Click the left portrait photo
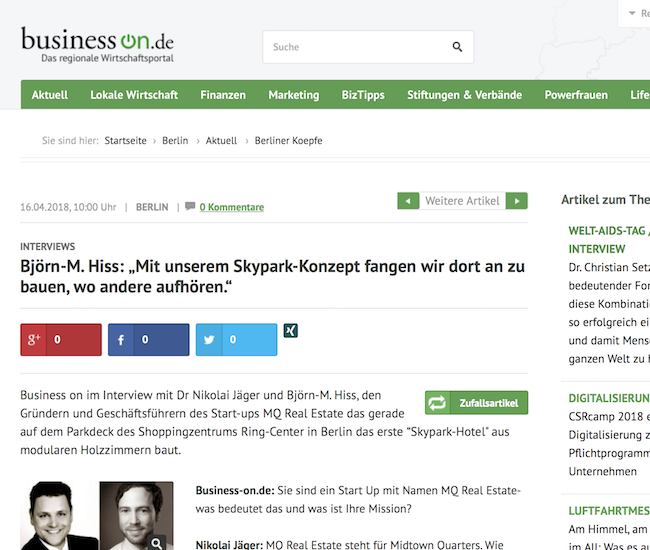This screenshot has height=550, width=650. pyautogui.click(x=60, y=516)
